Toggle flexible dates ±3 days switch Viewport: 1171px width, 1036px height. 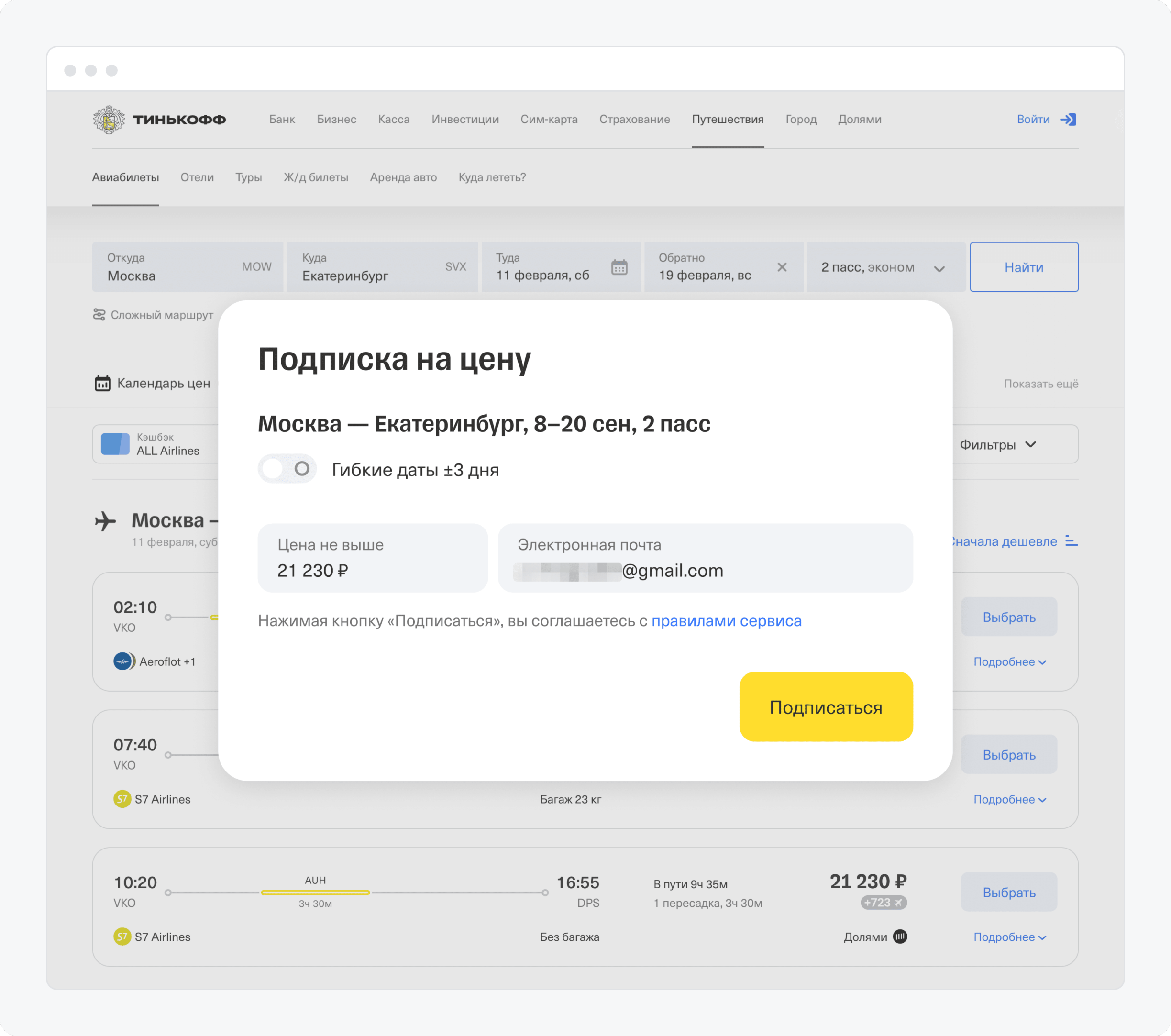[287, 469]
